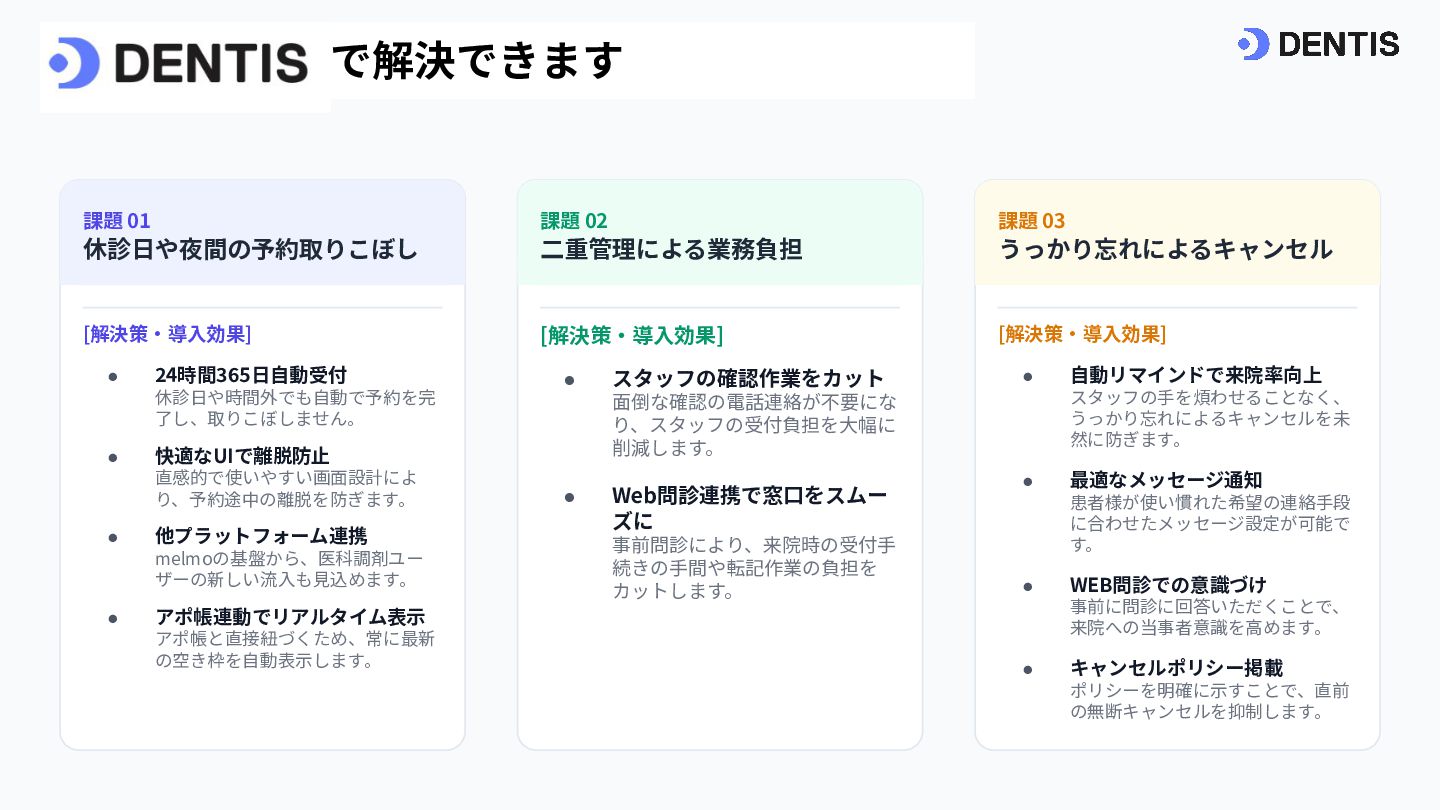Click the orange [解決策・導入効果] label
1440x810 pixels.
[1082, 334]
